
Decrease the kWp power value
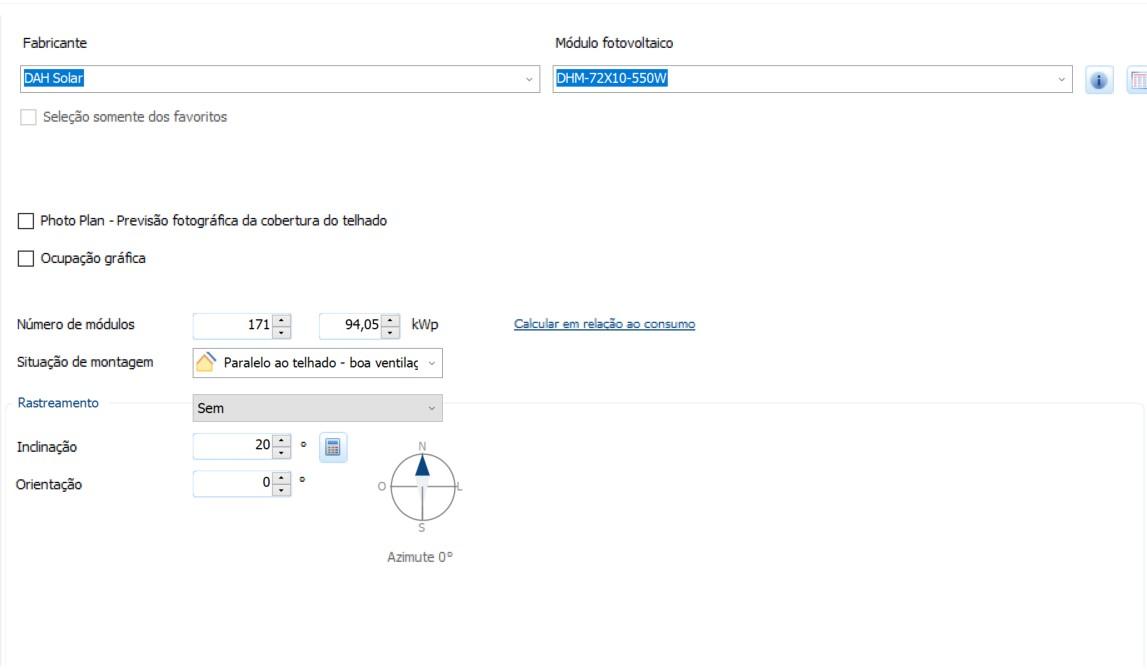pyautogui.click(x=391, y=332)
